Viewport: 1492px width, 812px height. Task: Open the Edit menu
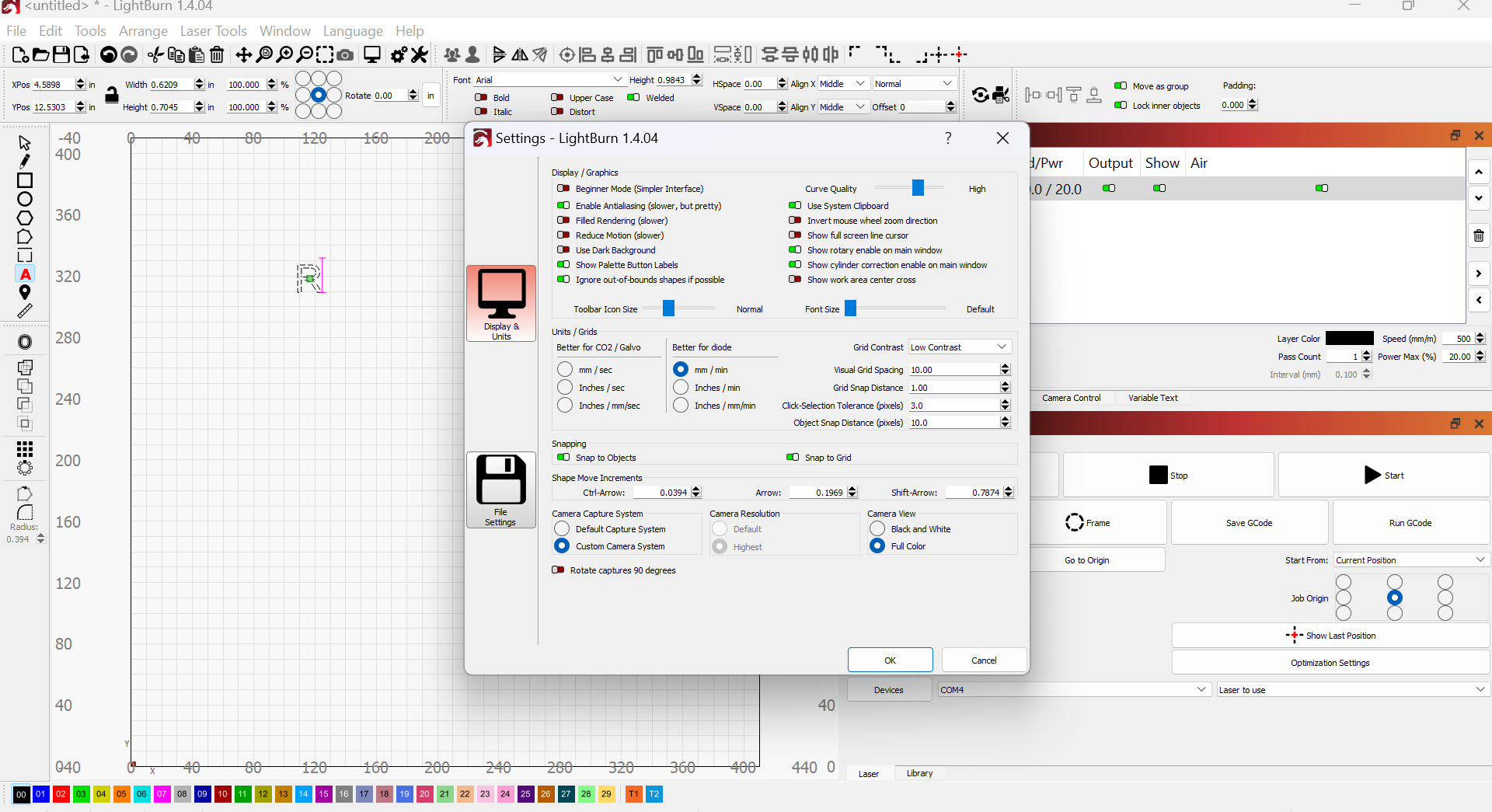pos(51,31)
